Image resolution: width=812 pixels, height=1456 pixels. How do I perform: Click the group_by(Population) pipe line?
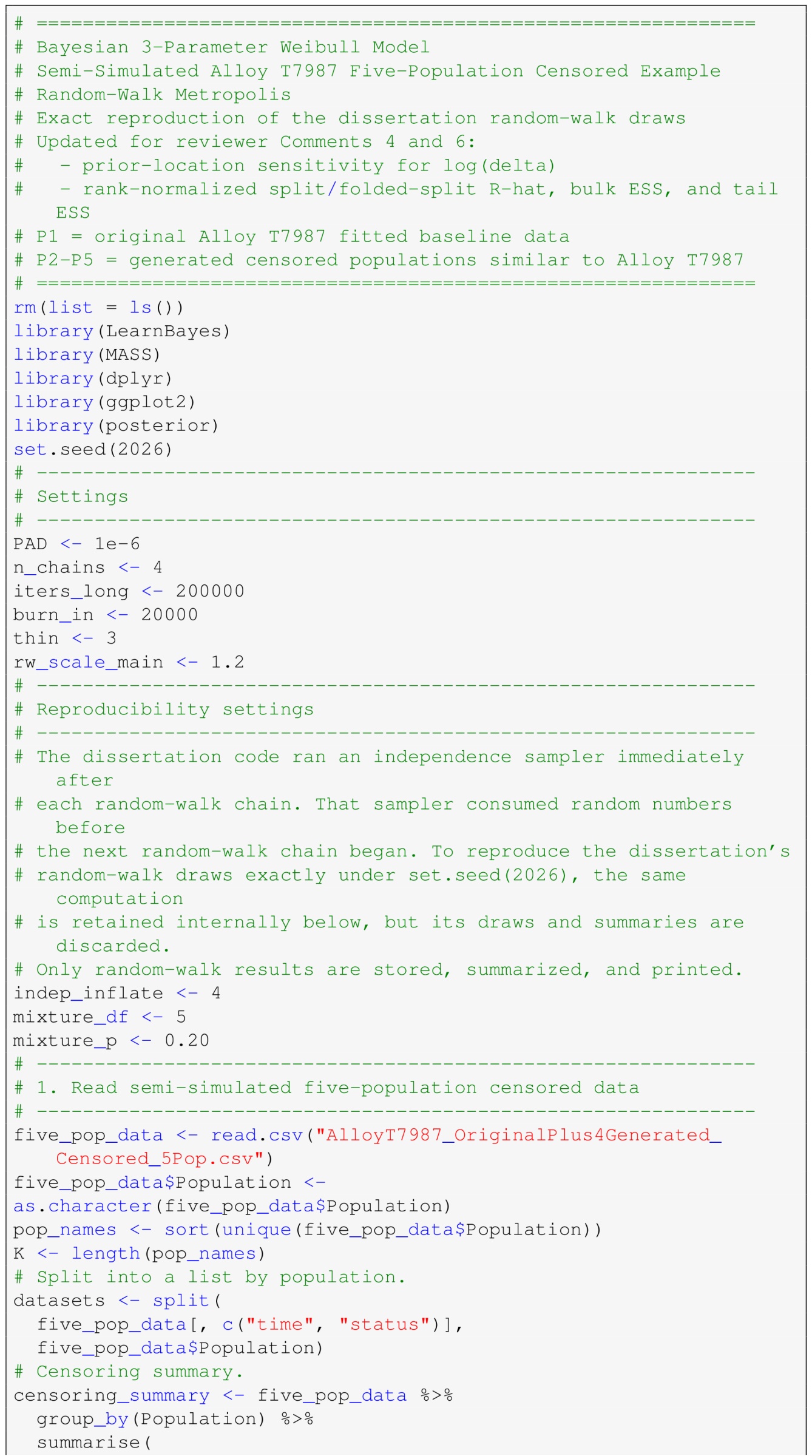pos(175,1419)
